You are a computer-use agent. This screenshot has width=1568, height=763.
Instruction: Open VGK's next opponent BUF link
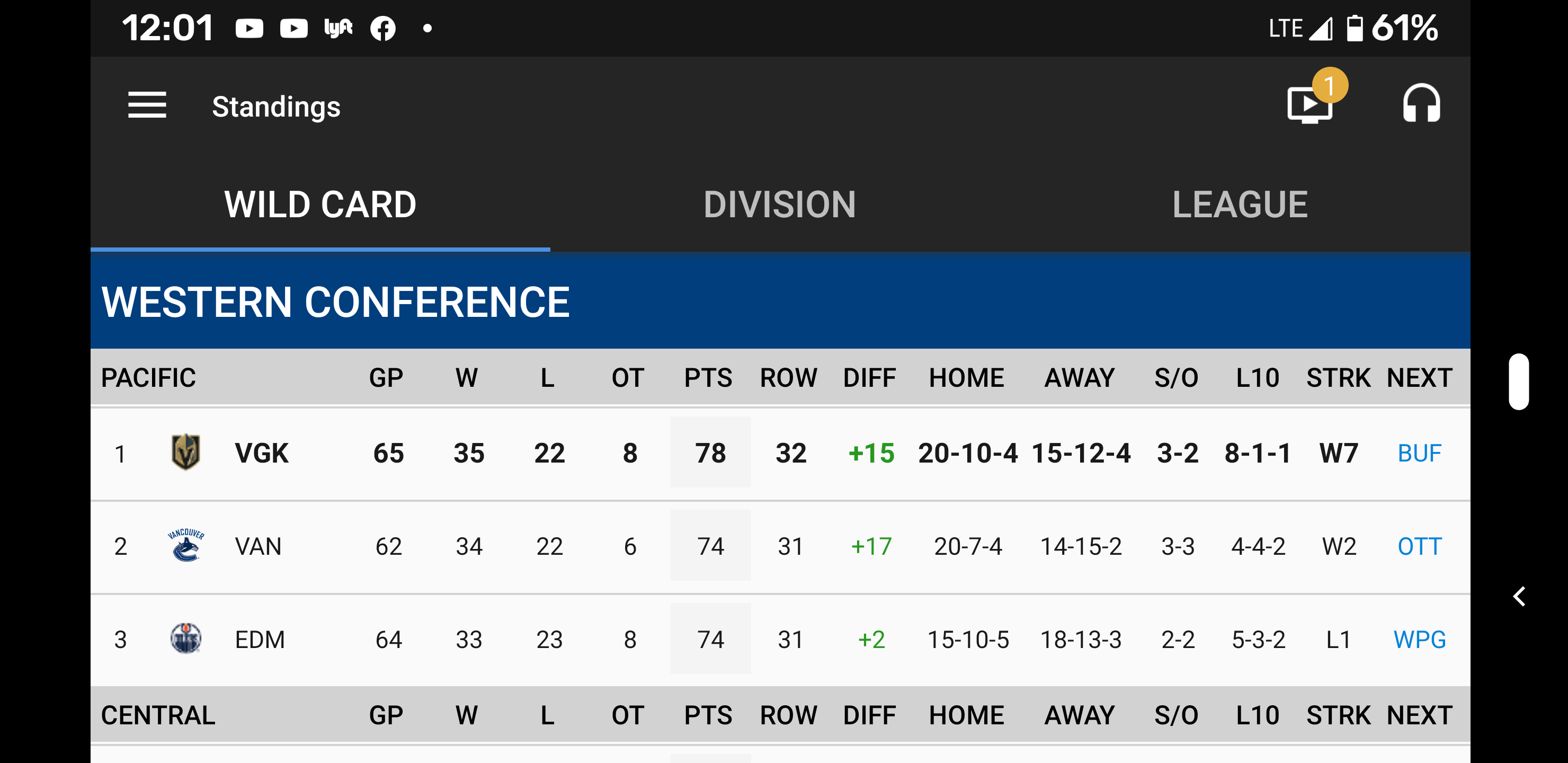click(1420, 453)
